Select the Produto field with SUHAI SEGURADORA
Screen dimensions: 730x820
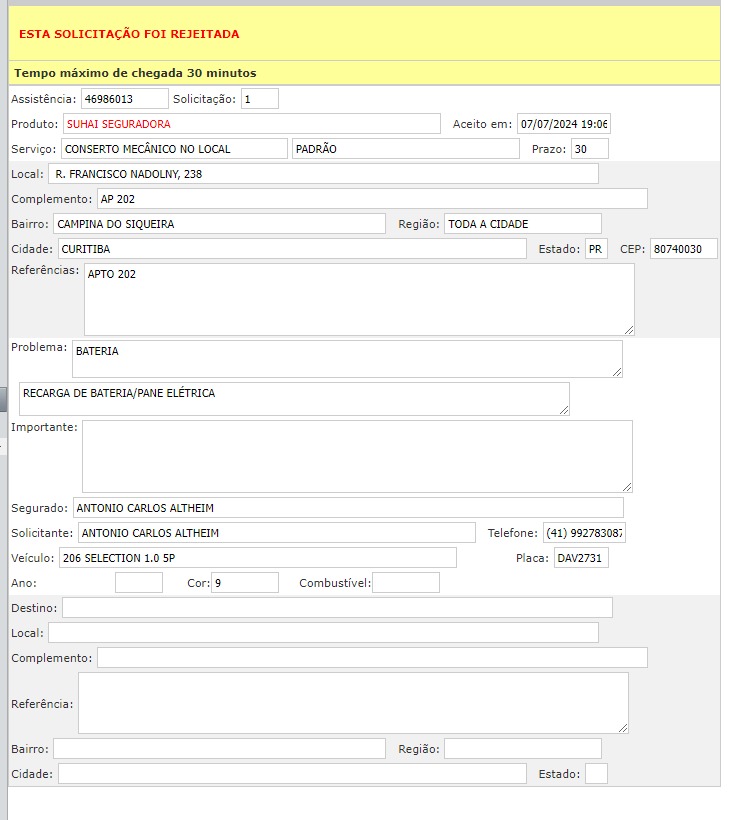pos(251,124)
